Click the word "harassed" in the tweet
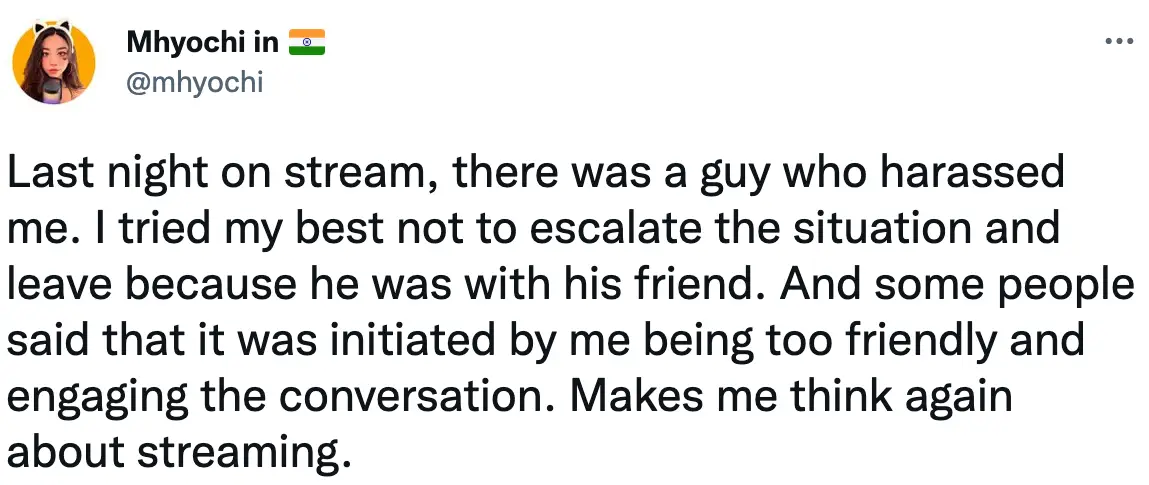The image size is (1149, 485). point(975,176)
